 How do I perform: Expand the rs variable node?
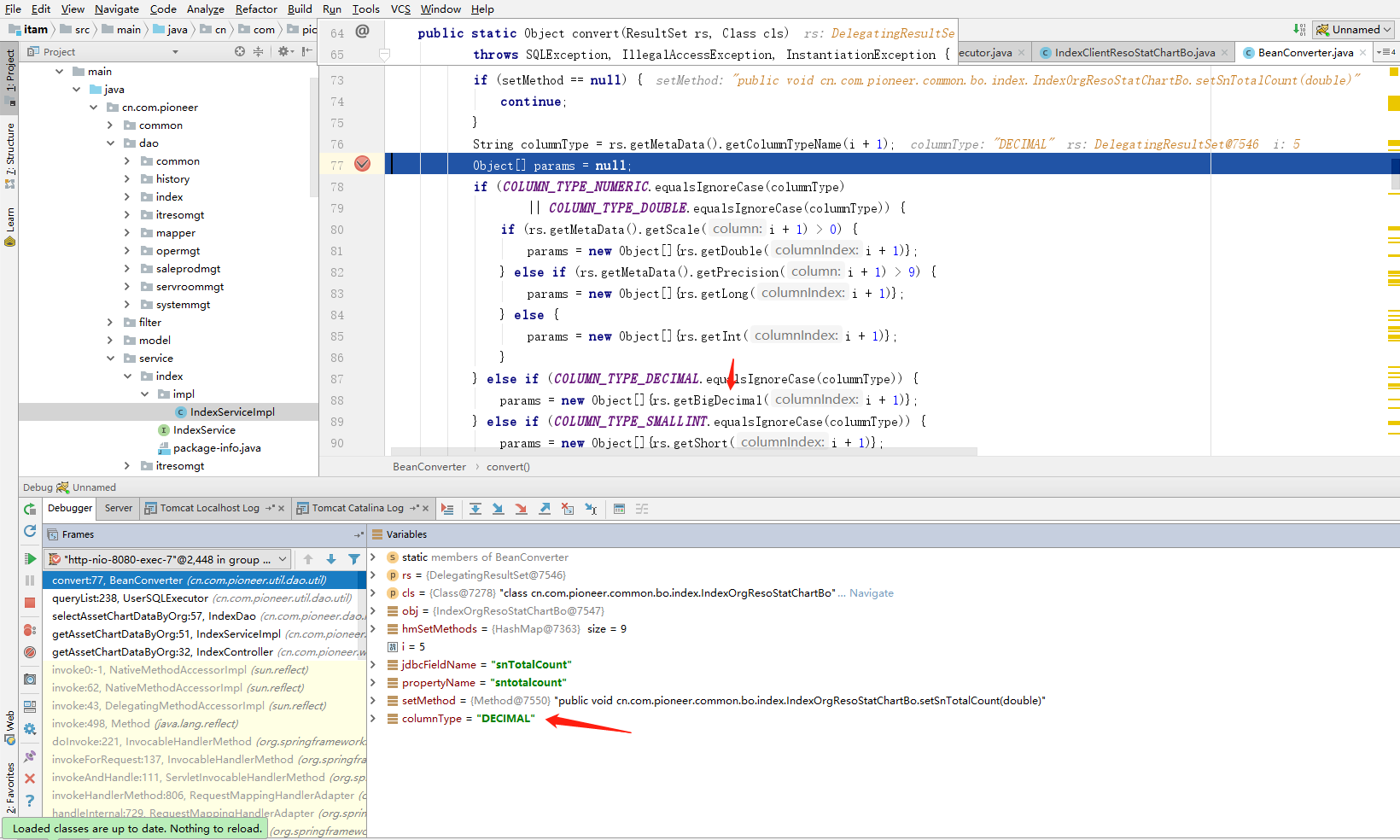(x=373, y=575)
